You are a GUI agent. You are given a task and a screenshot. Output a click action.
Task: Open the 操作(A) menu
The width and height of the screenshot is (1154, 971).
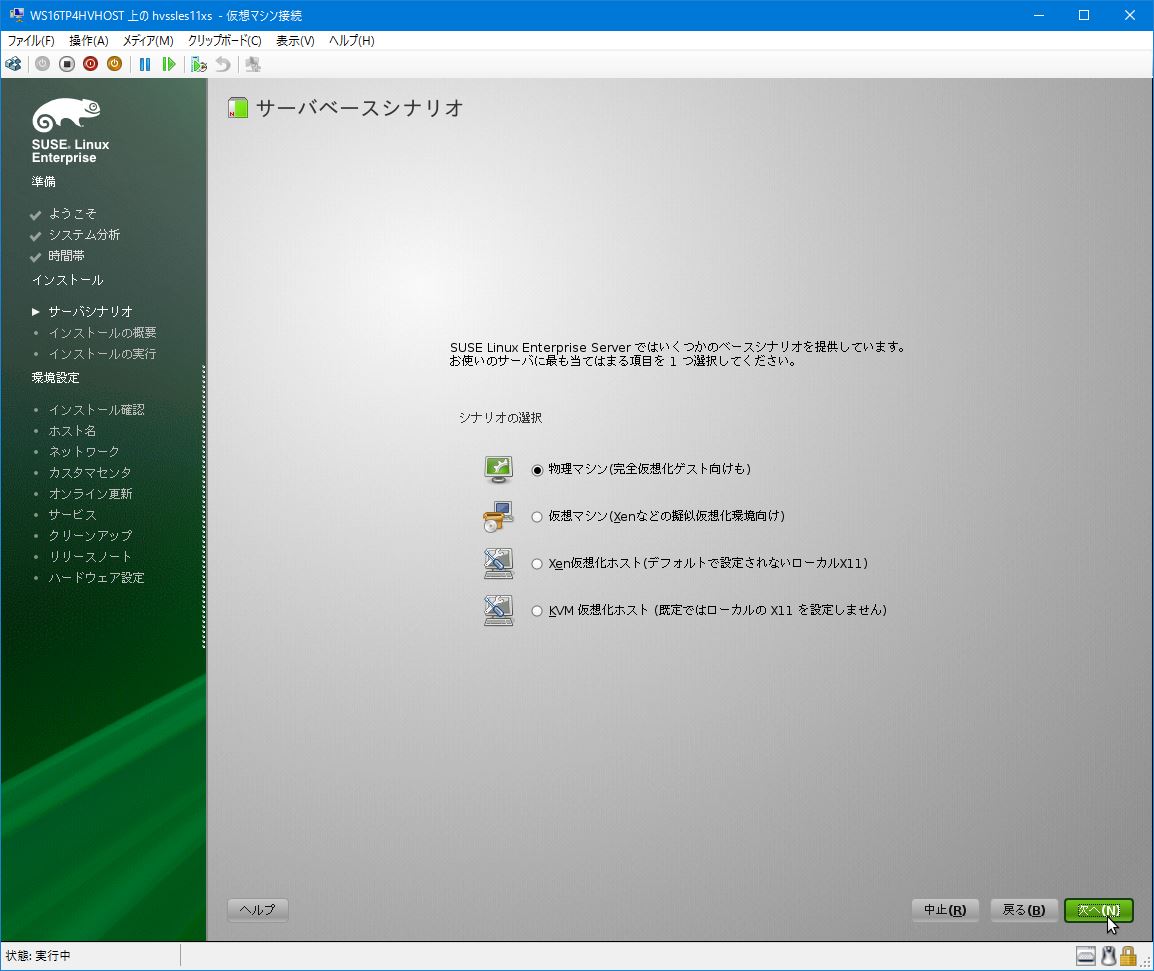pyautogui.click(x=88, y=40)
